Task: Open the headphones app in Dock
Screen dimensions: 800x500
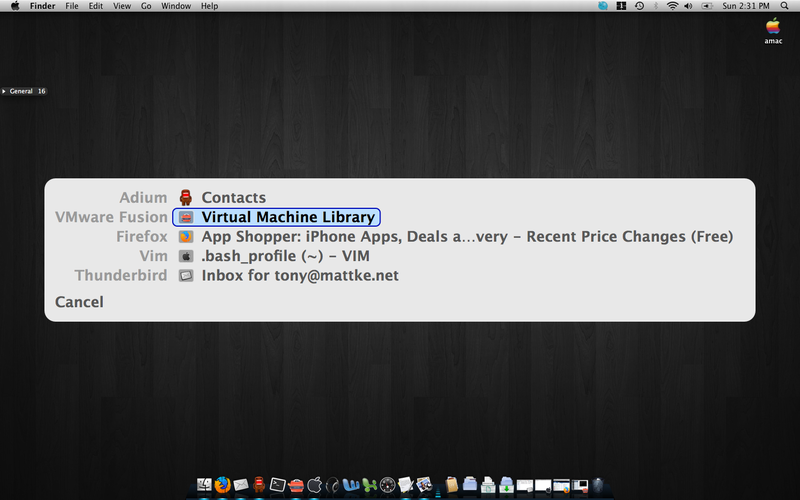Action: 333,485
